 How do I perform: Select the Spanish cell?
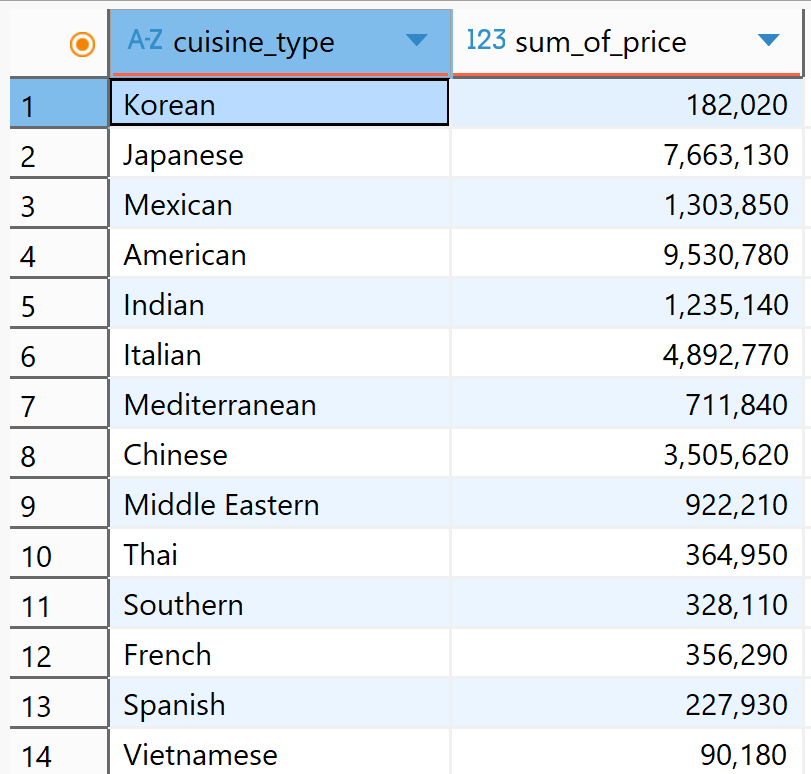(x=279, y=704)
